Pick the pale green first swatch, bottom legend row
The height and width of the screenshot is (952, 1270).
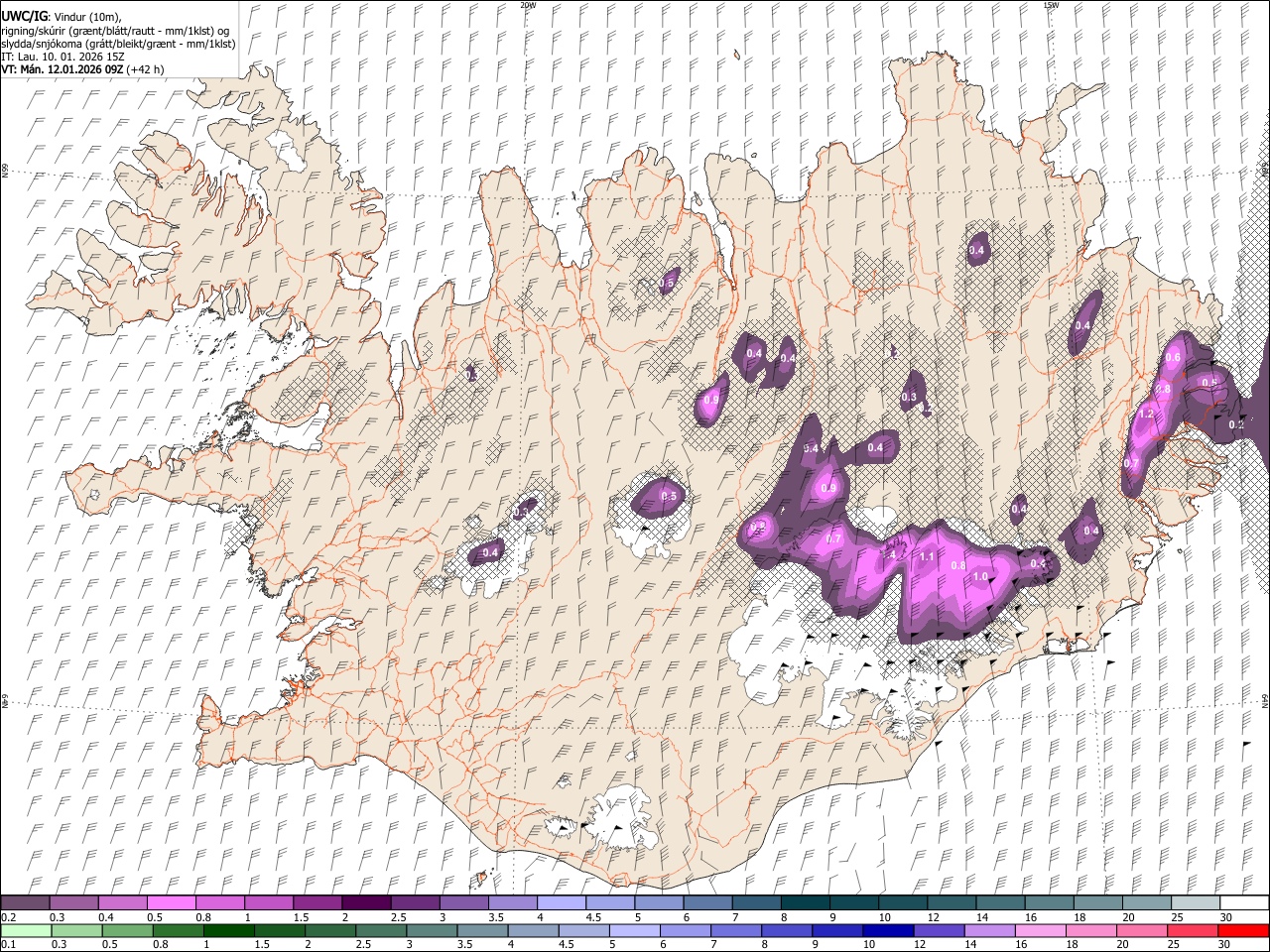point(25,931)
